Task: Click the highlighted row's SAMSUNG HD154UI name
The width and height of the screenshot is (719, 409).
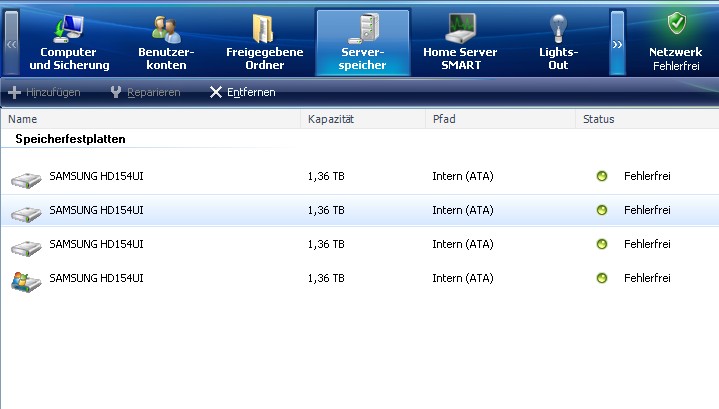Action: click(x=96, y=210)
